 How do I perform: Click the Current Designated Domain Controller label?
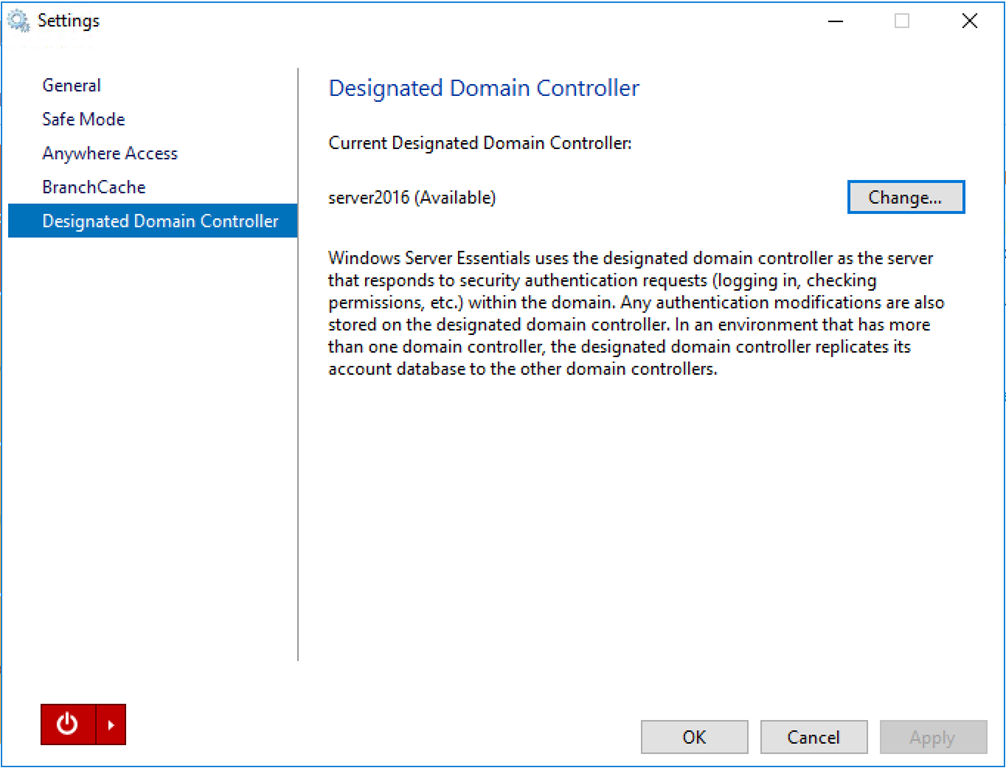tap(480, 144)
